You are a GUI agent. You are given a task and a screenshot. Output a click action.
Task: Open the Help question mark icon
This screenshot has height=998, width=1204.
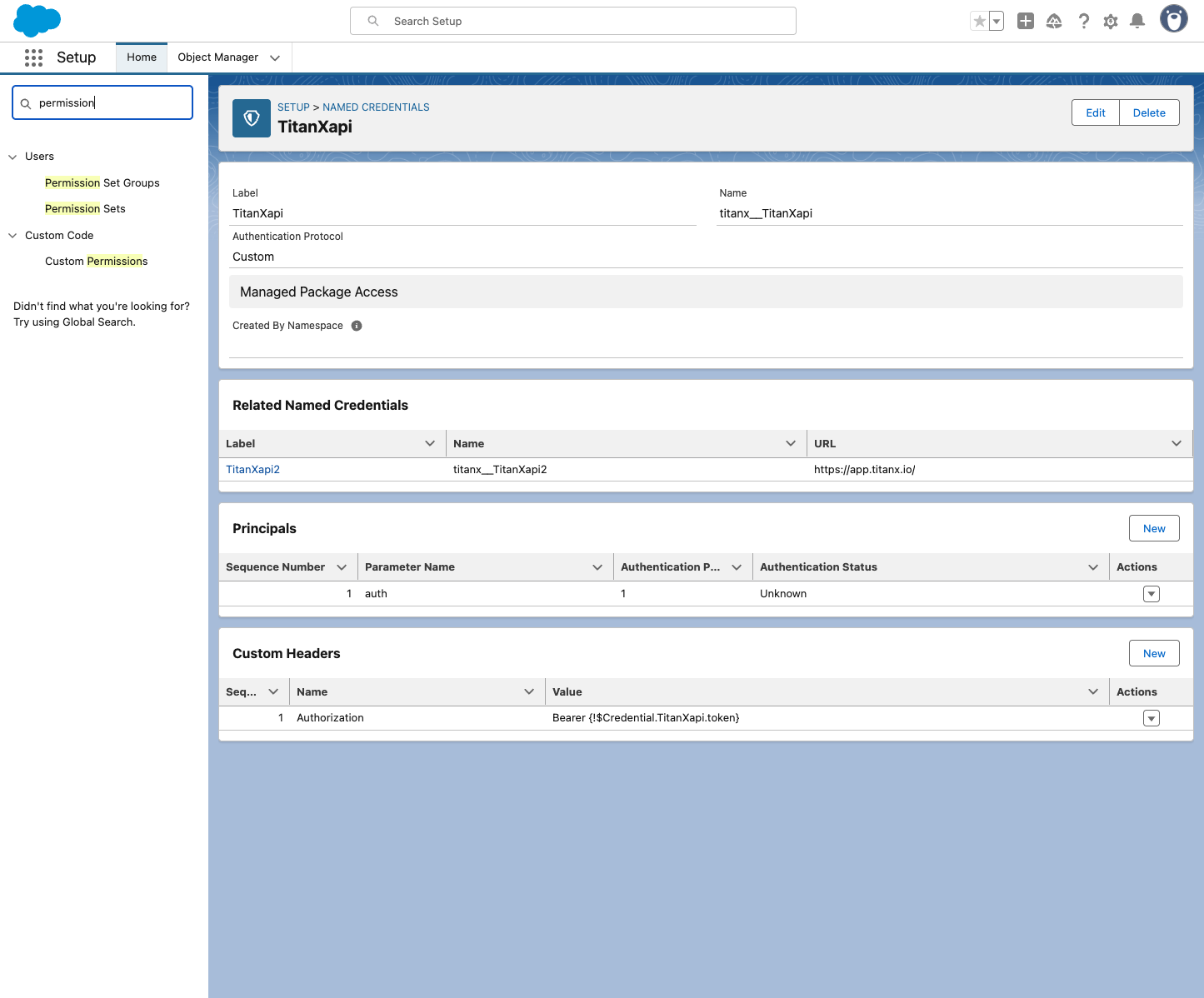pos(1083,21)
